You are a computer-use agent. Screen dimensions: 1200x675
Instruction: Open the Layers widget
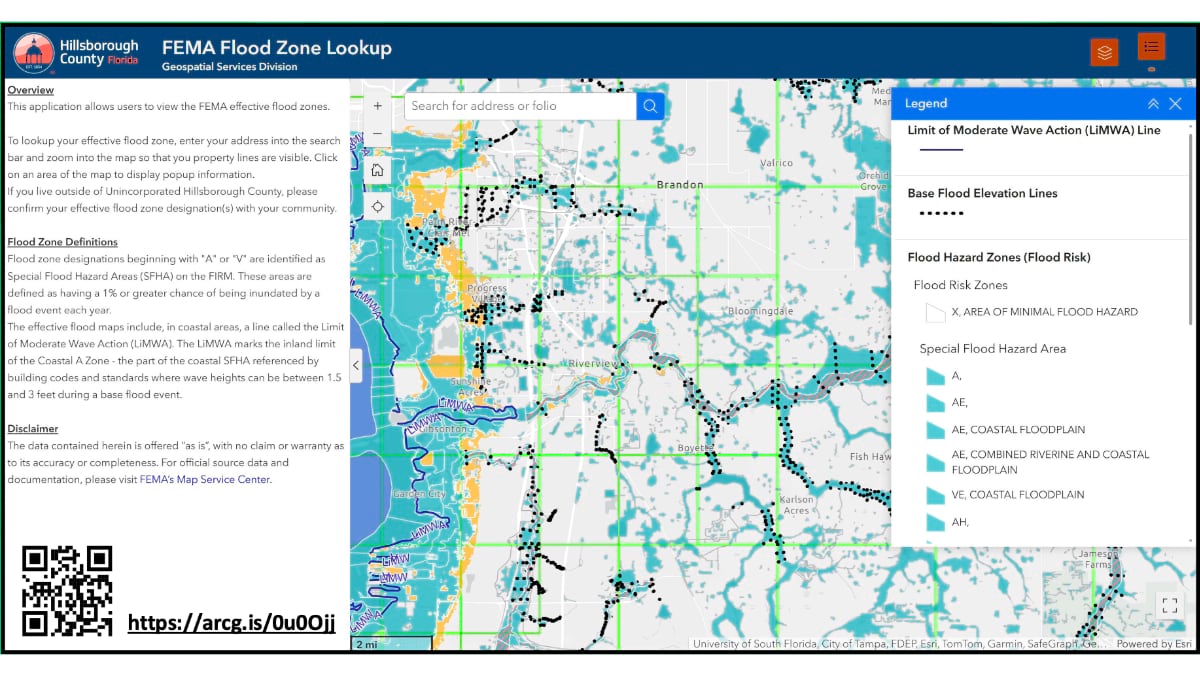pyautogui.click(x=1104, y=50)
